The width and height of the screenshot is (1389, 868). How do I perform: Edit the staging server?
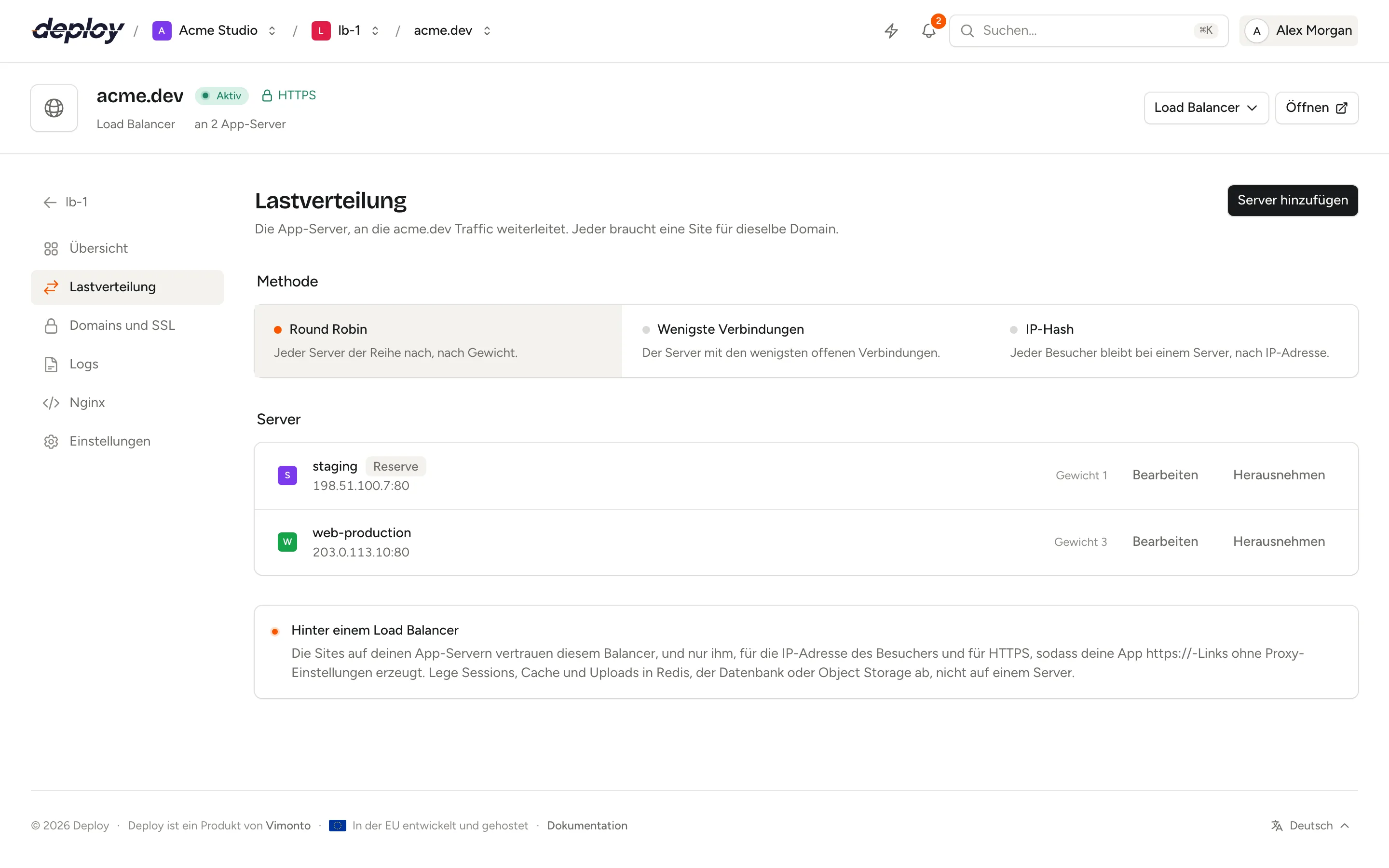tap(1165, 475)
